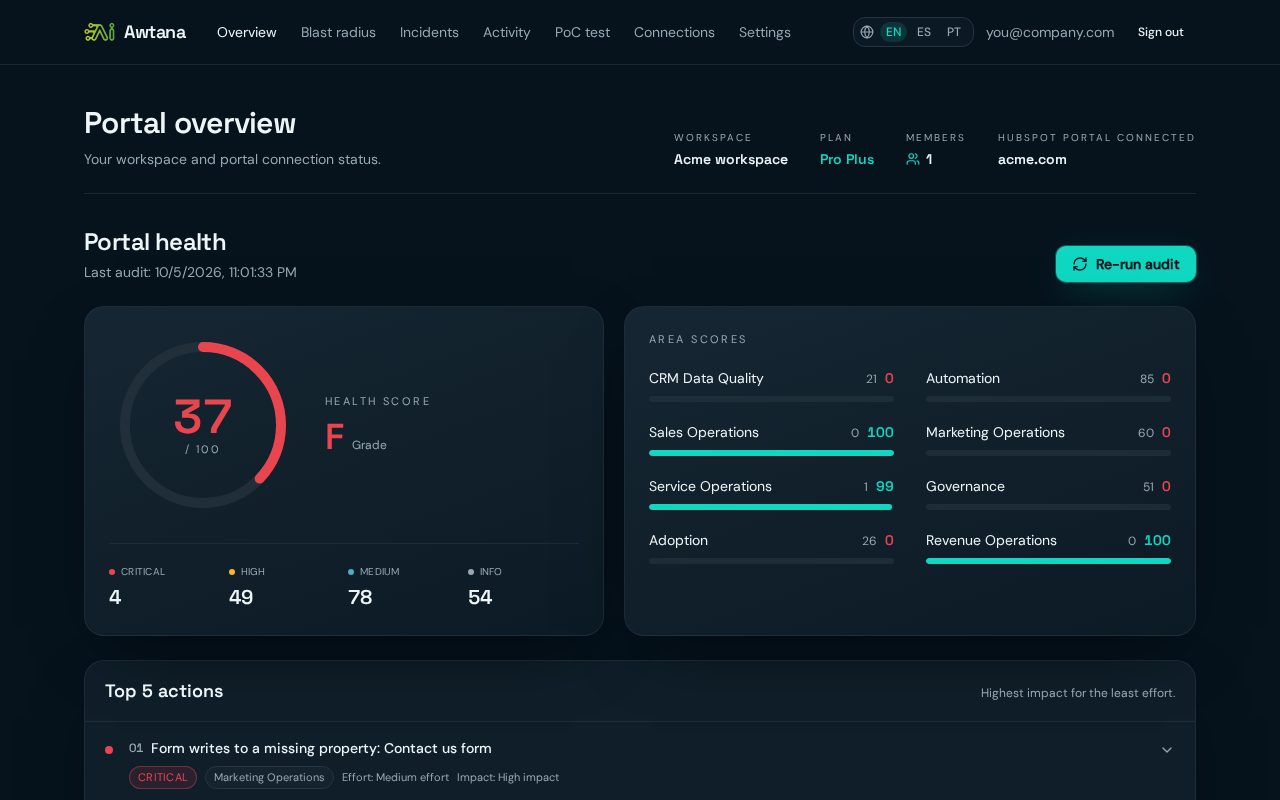Click the refresh icon in Re-run audit
The height and width of the screenshot is (800, 1280).
(x=1080, y=264)
